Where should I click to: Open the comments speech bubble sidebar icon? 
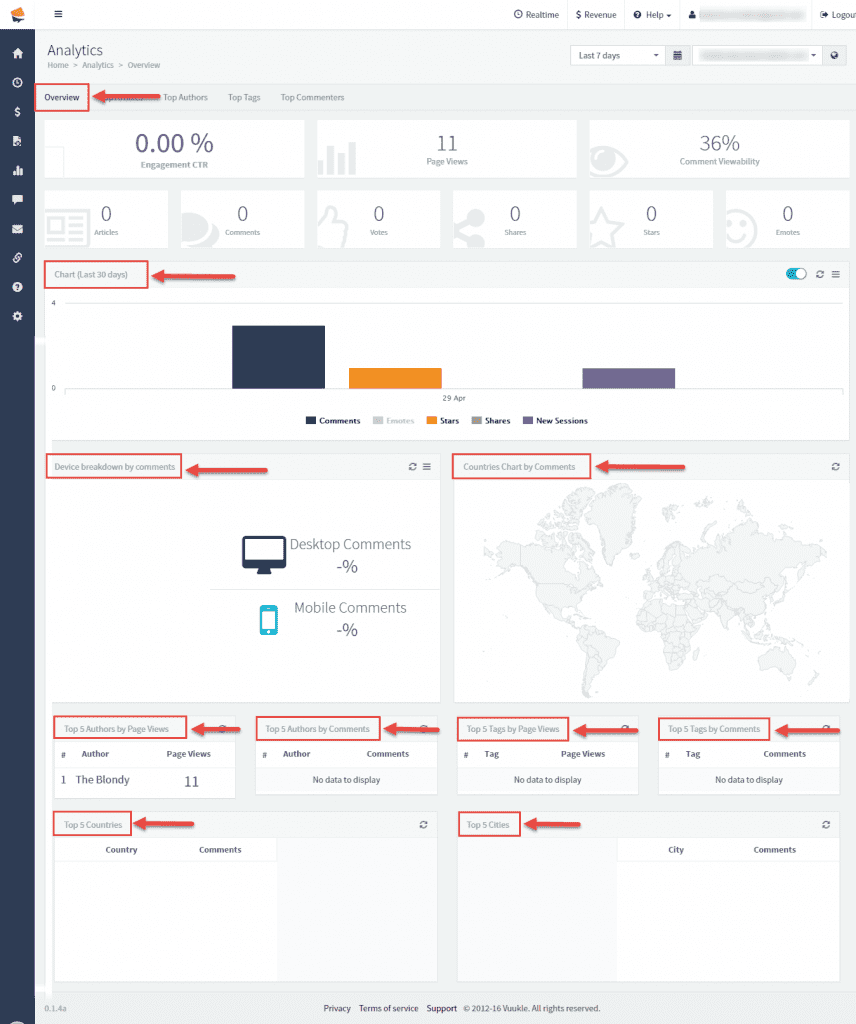17,199
